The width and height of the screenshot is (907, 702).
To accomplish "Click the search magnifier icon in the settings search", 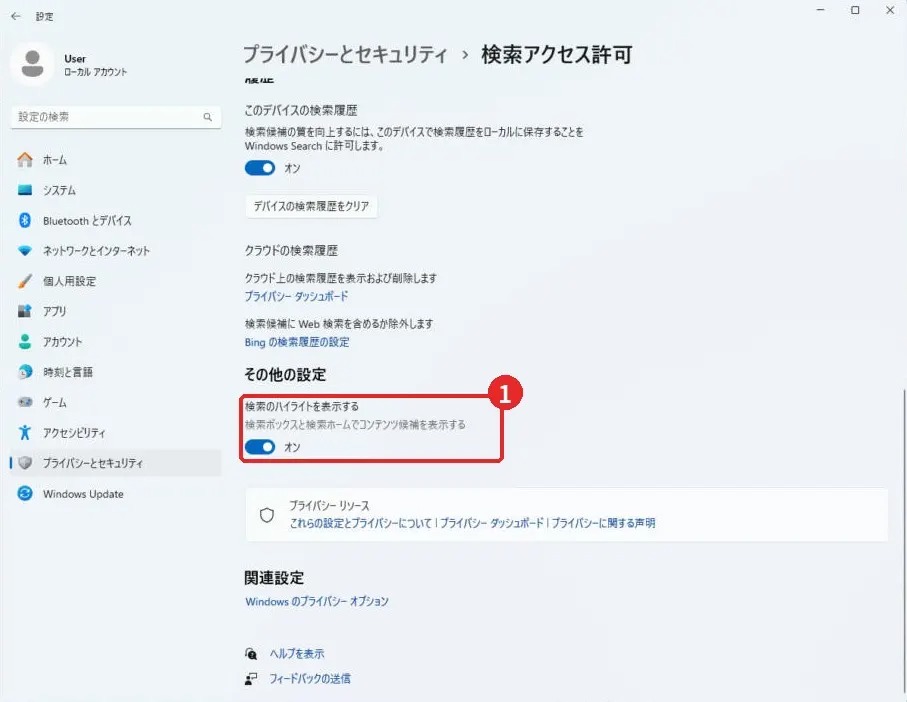I will click(208, 117).
